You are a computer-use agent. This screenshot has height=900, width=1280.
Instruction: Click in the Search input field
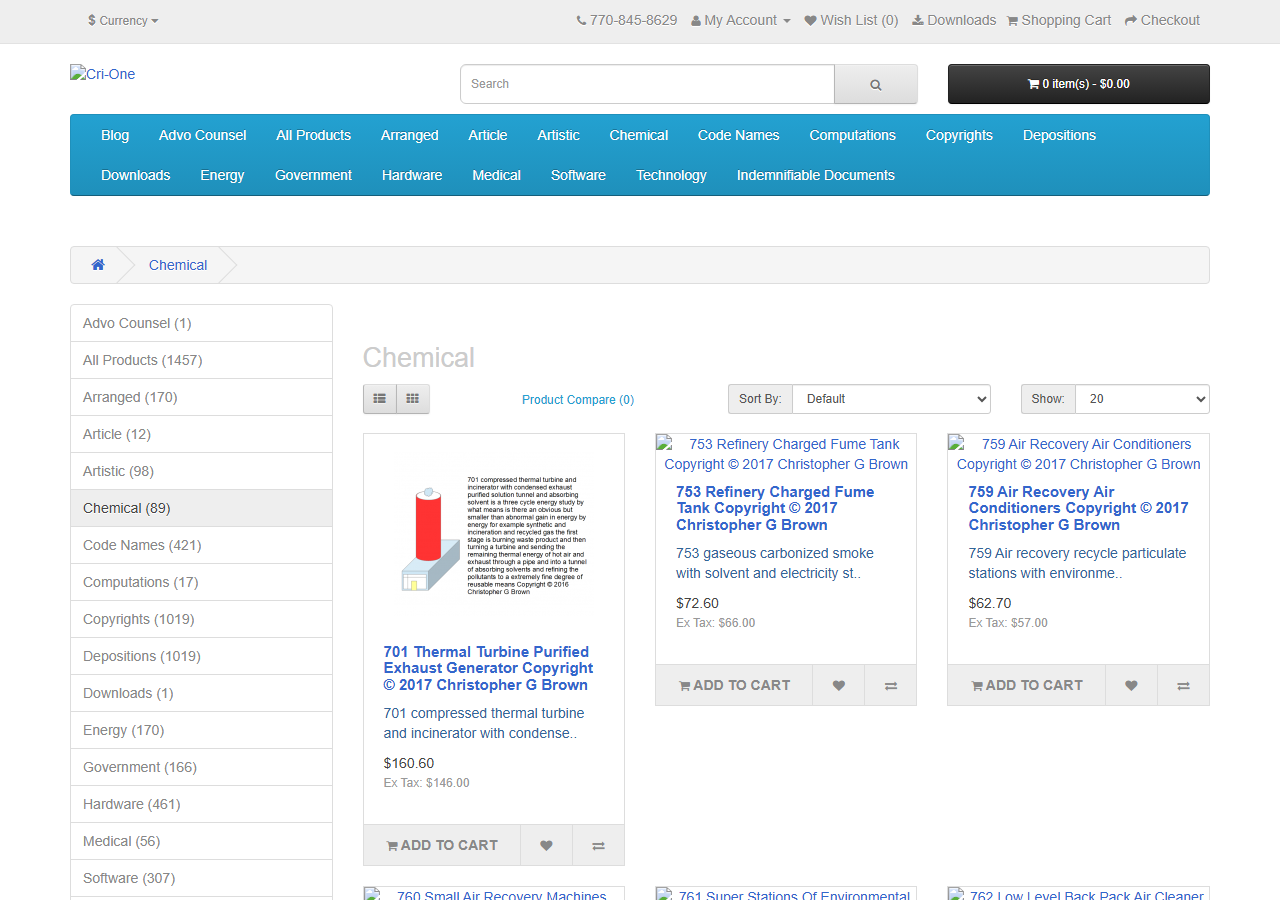647,84
